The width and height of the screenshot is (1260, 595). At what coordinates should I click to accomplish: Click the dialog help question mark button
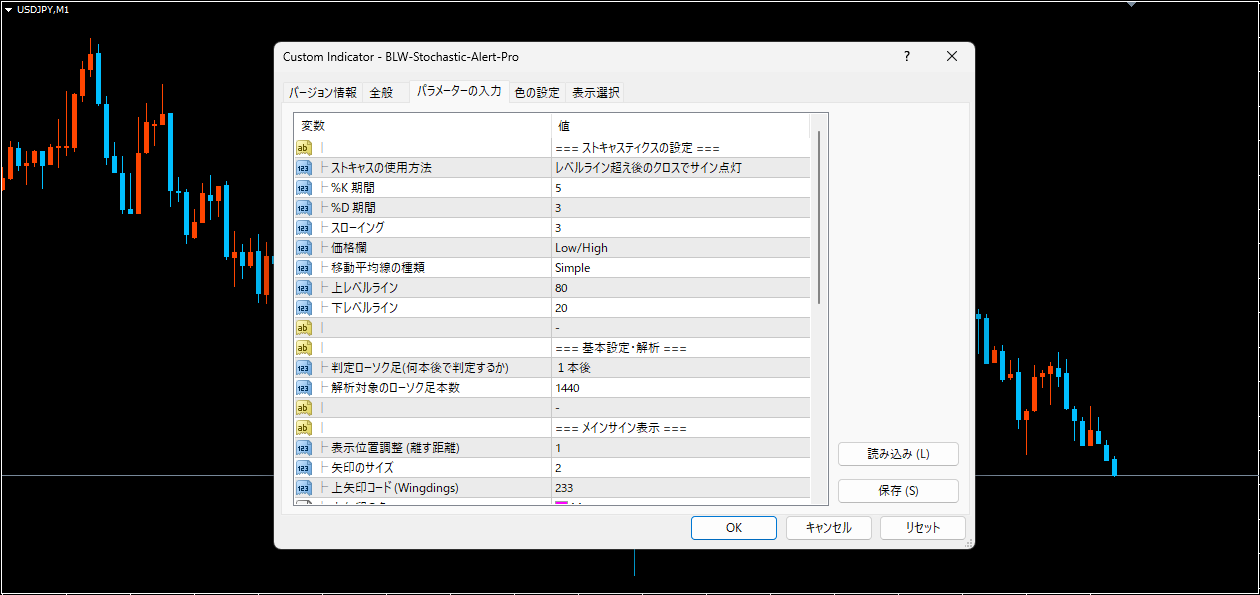(907, 57)
